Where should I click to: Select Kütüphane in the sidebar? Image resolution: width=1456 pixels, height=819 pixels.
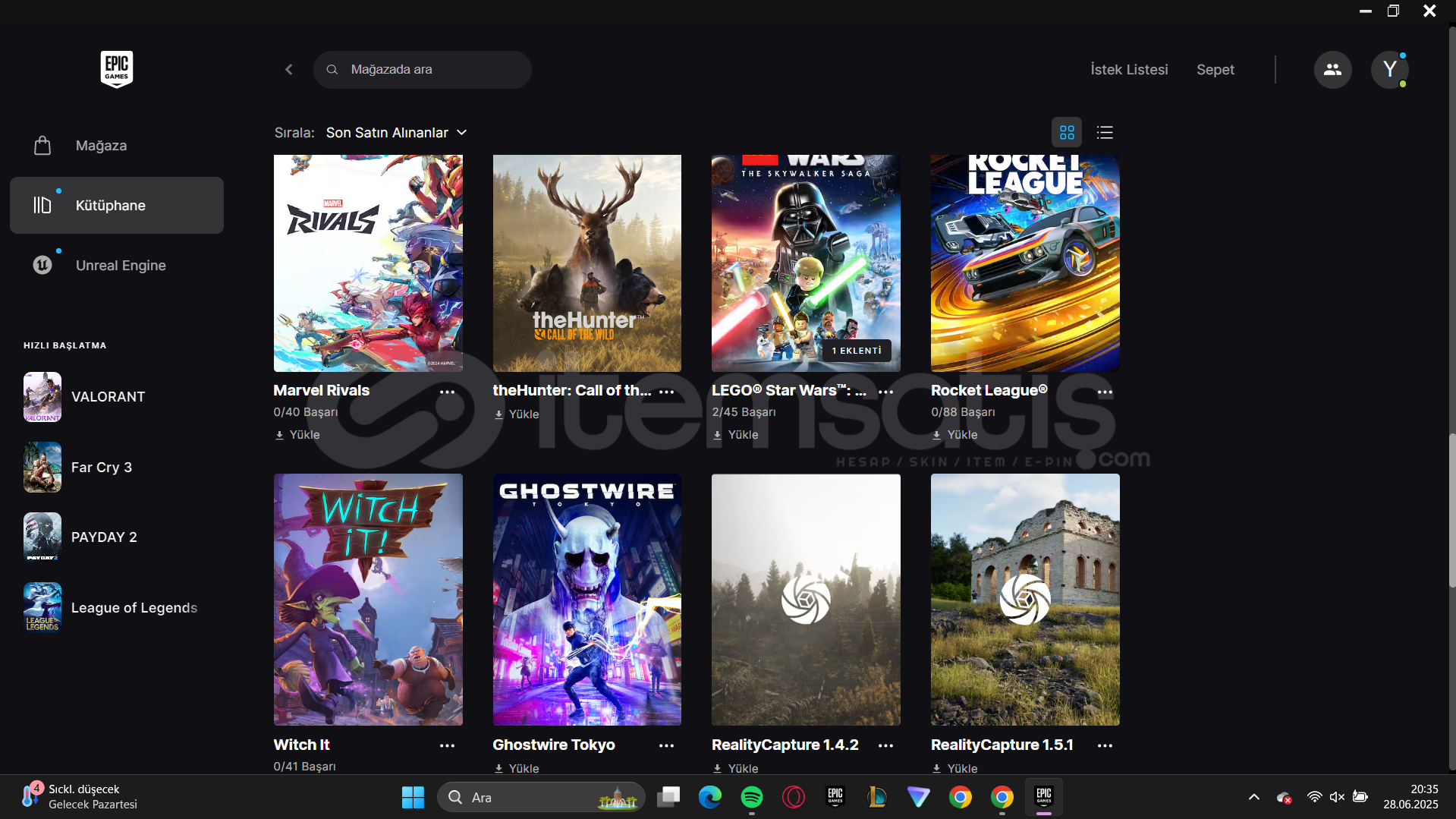click(117, 205)
